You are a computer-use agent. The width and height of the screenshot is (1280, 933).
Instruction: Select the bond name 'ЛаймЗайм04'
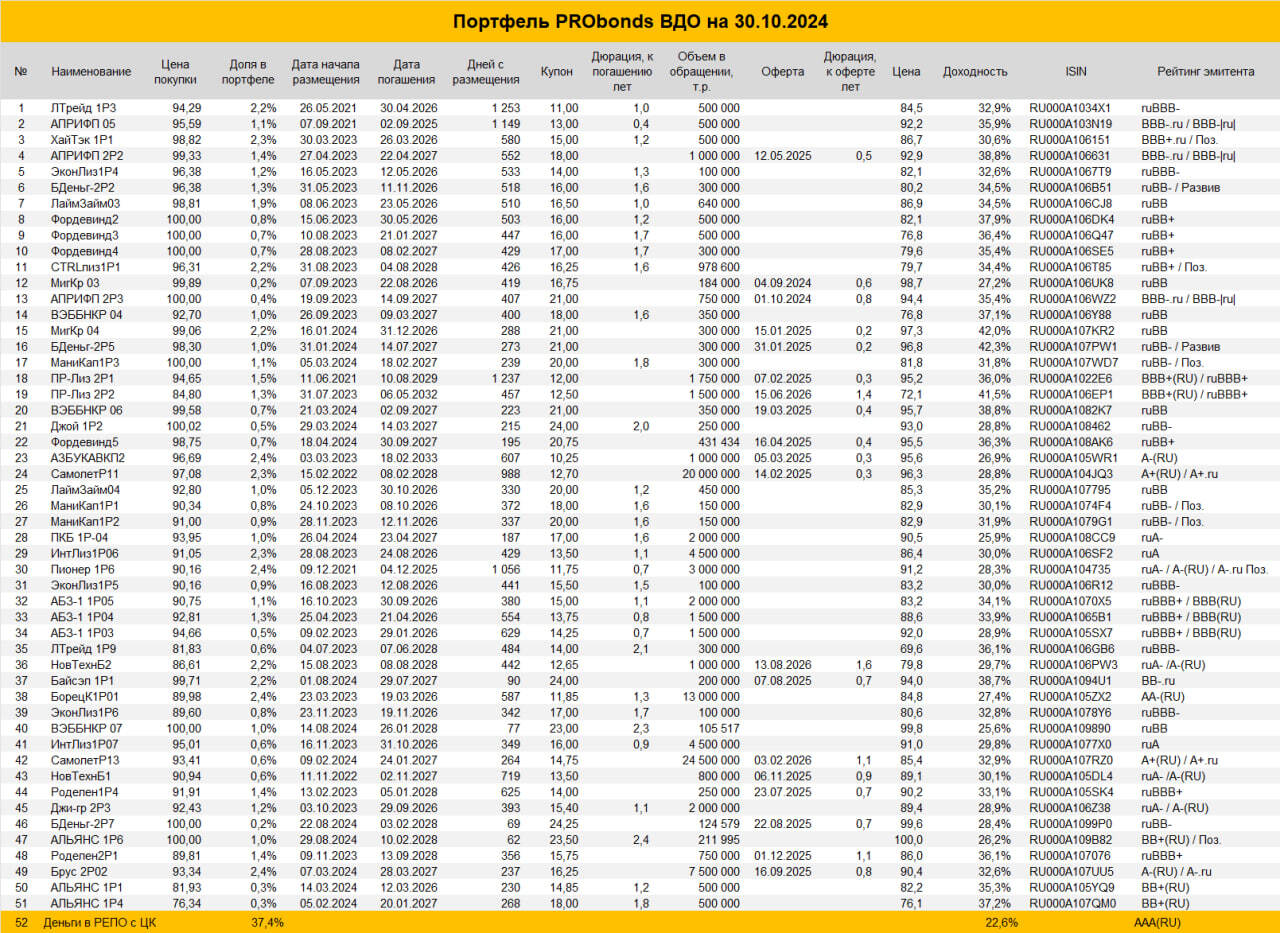85,490
